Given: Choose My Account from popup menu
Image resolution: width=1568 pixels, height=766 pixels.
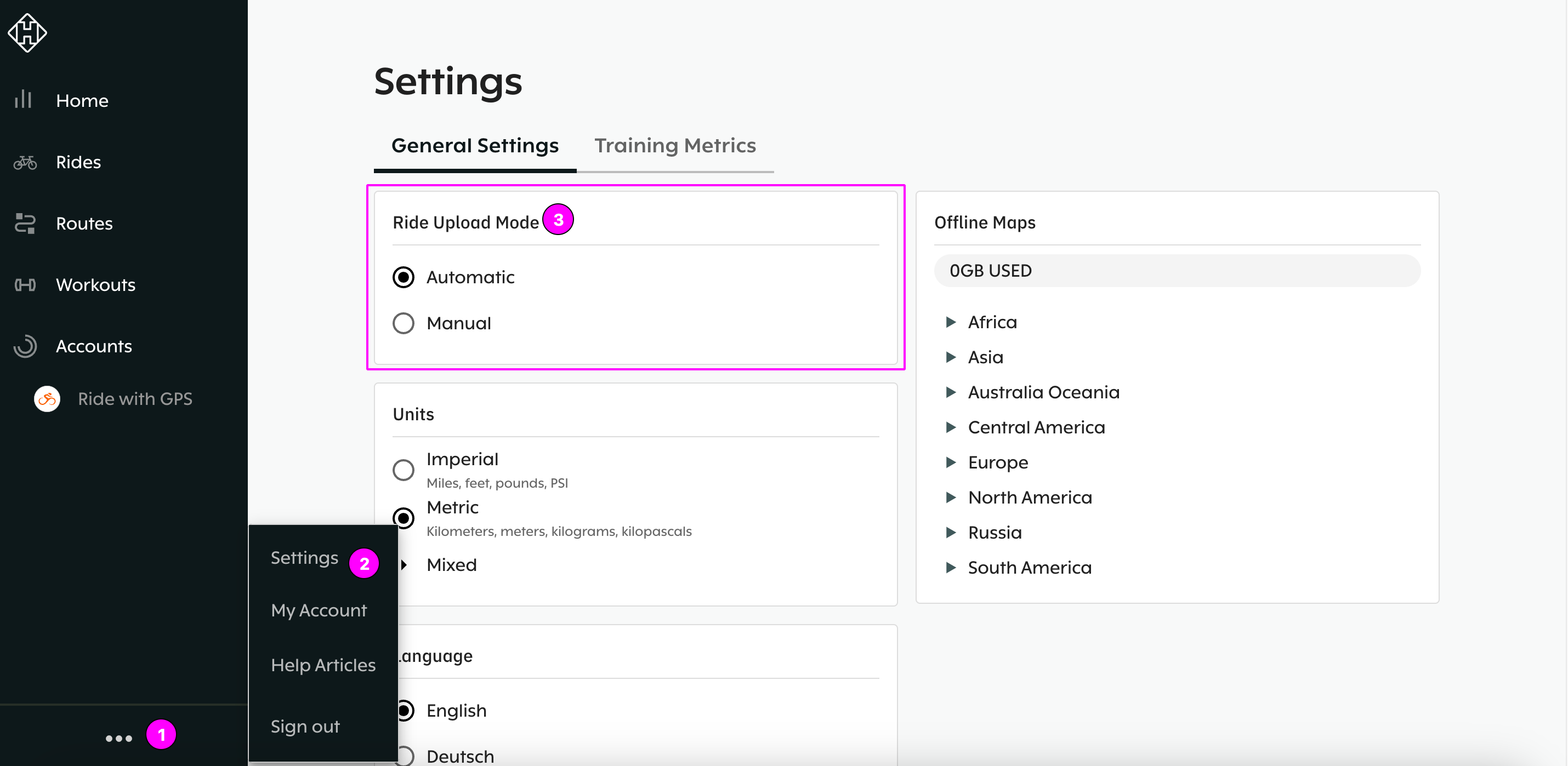Looking at the screenshot, I should click(319, 610).
